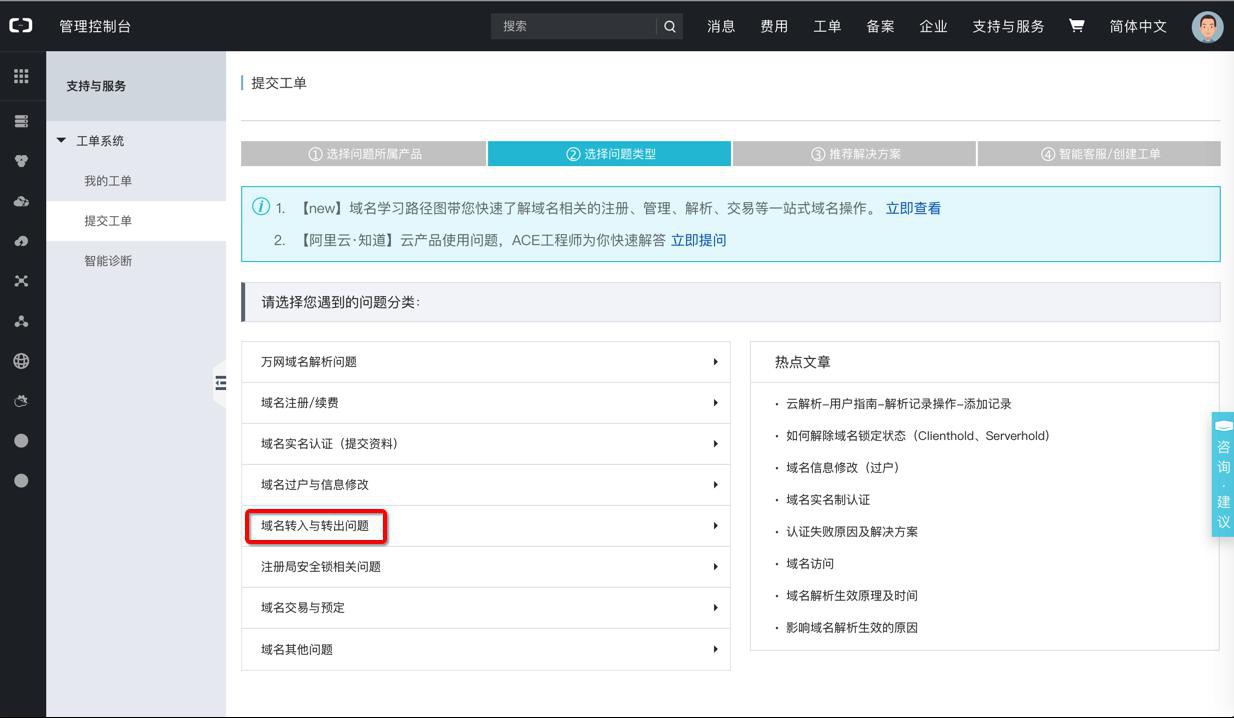Viewport: 1234px width, 718px height.
Task: Expand 域名转入与转出问题 category
Action: 486,526
